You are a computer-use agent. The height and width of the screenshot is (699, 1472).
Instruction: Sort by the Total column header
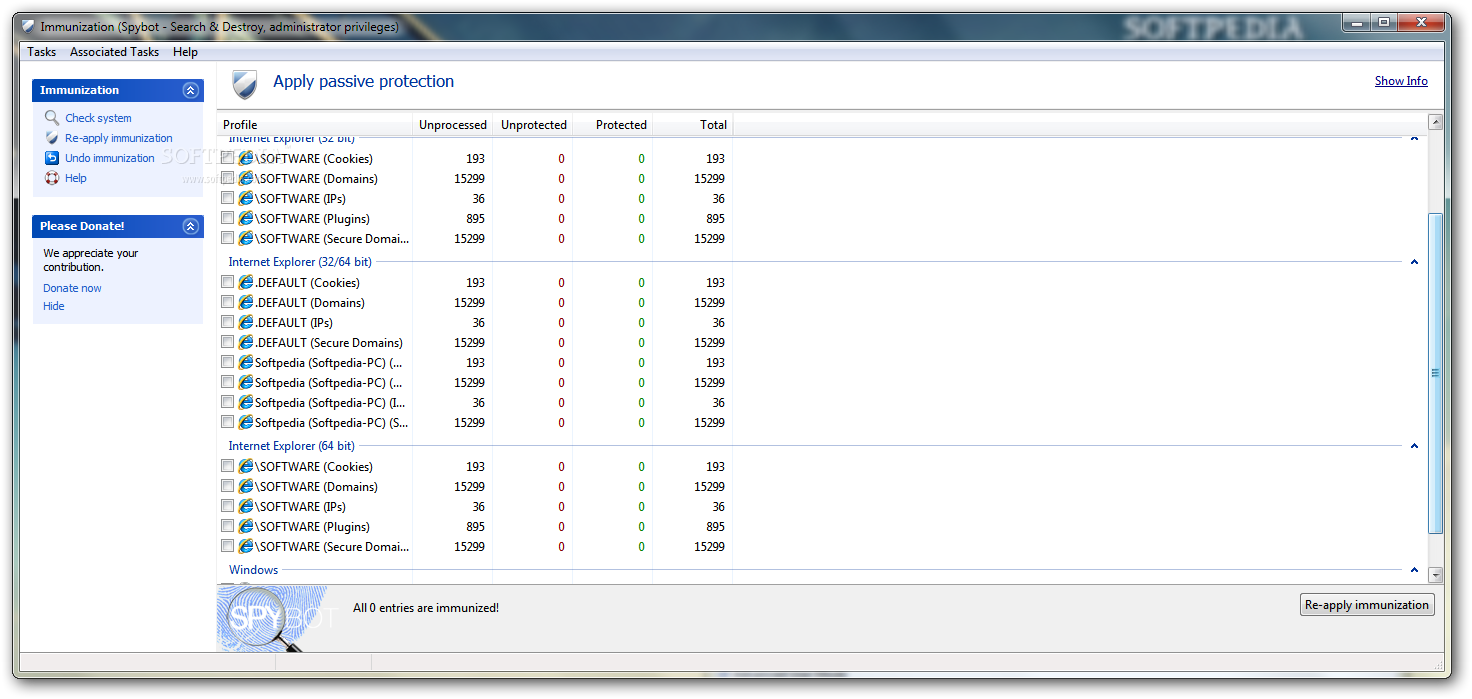pos(693,125)
